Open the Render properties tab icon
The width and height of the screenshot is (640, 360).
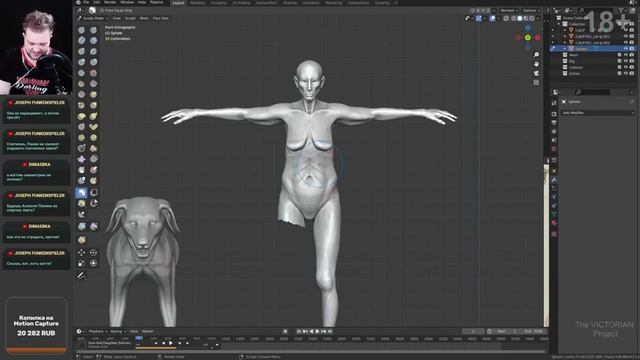(554, 114)
